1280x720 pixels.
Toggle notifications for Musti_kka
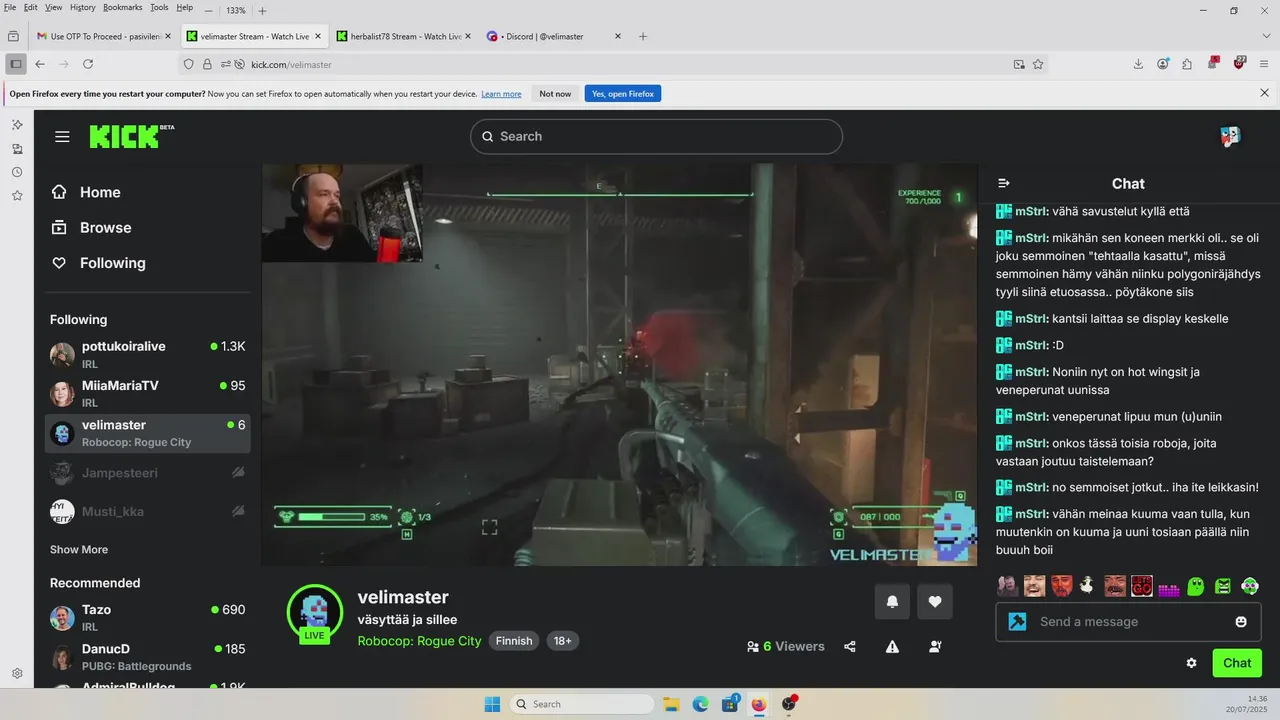tap(238, 511)
